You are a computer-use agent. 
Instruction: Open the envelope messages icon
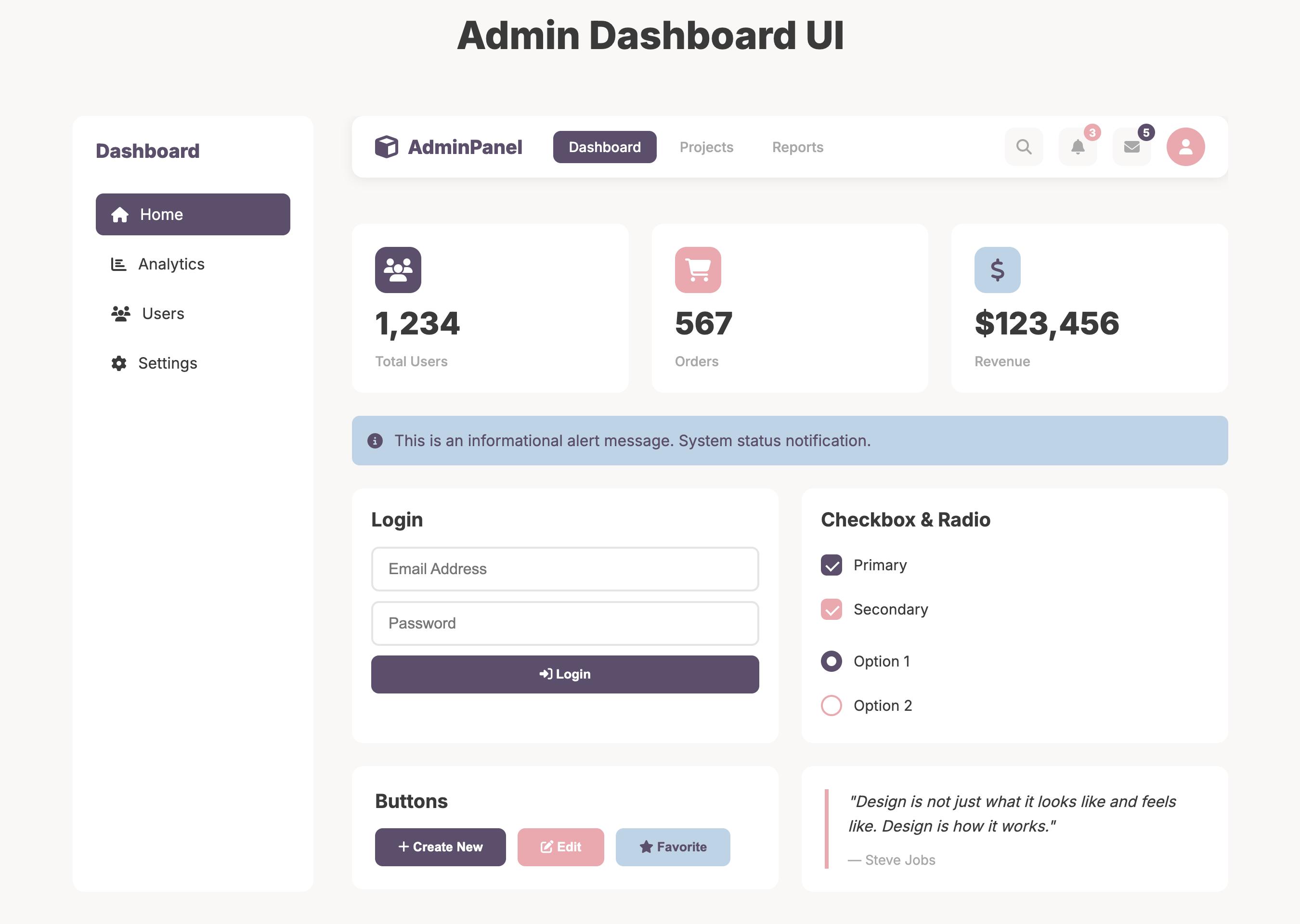click(x=1131, y=147)
